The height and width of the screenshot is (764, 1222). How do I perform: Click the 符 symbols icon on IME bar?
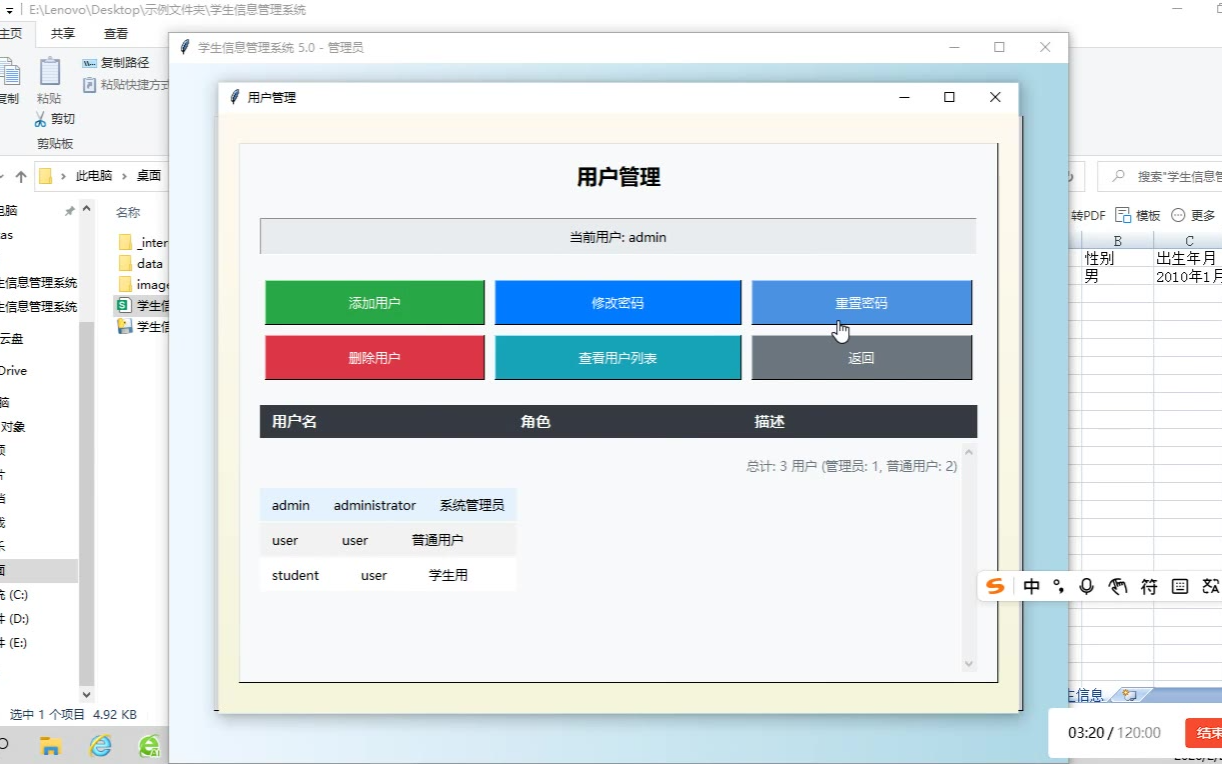click(1149, 587)
